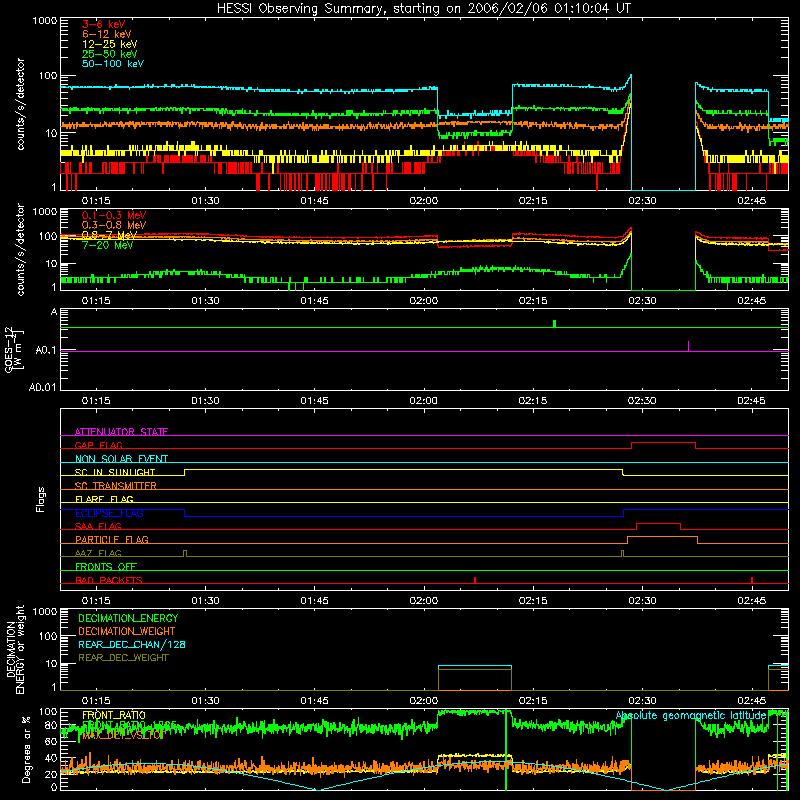Click the green GOES spike near 02:18
800x800 pixels.
click(x=555, y=323)
